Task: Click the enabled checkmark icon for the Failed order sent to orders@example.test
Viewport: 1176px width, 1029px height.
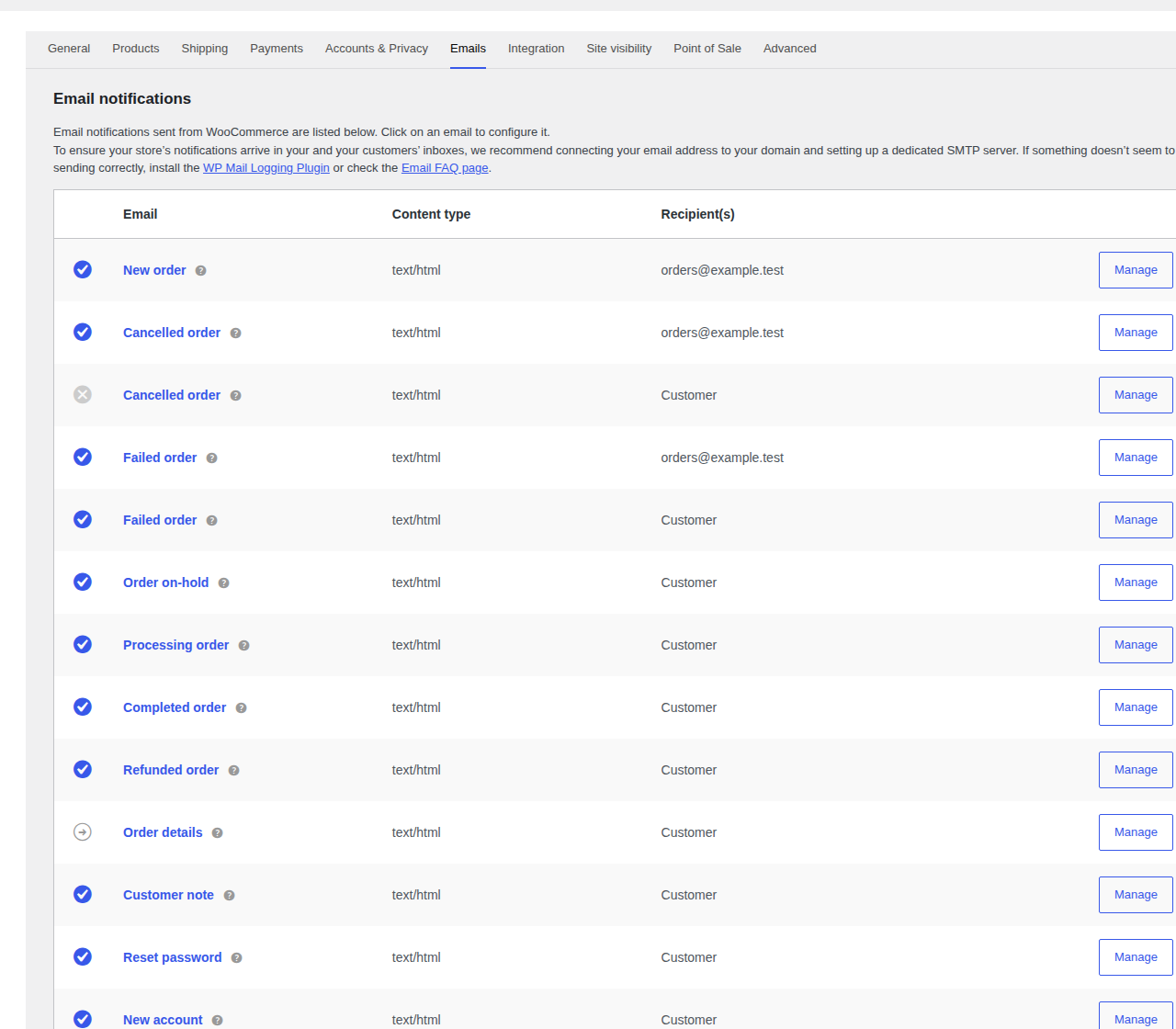Action: 83,457
